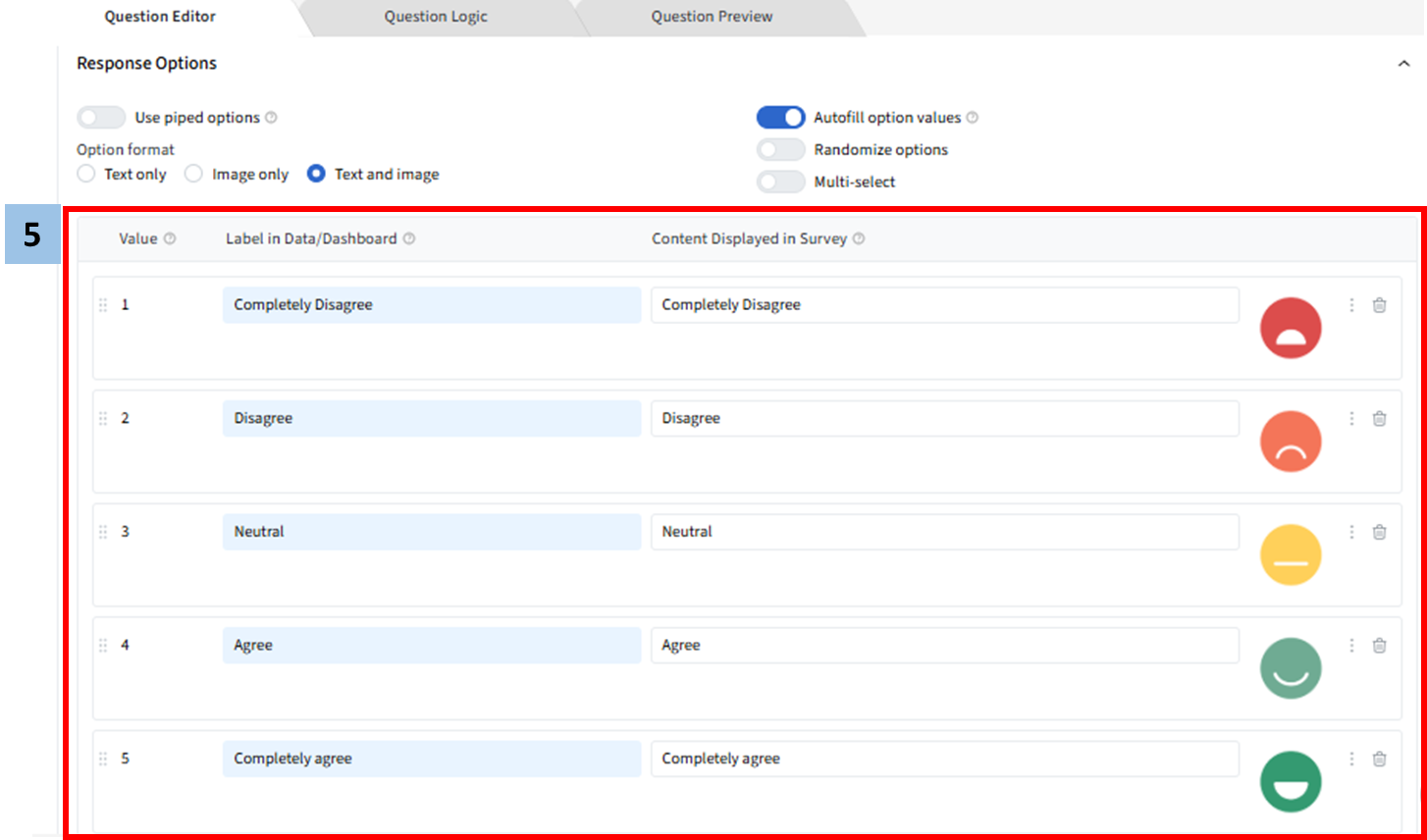Image resolution: width=1427 pixels, height=840 pixels.
Task: Toggle the Multi-select switch on
Action: (x=780, y=182)
